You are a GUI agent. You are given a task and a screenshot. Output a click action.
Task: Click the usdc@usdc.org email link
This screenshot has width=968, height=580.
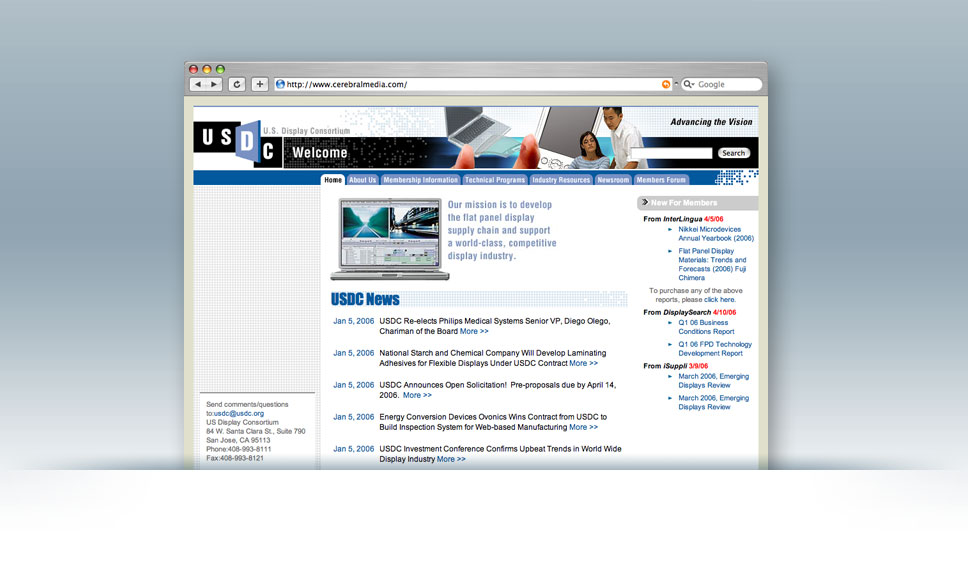tap(239, 414)
